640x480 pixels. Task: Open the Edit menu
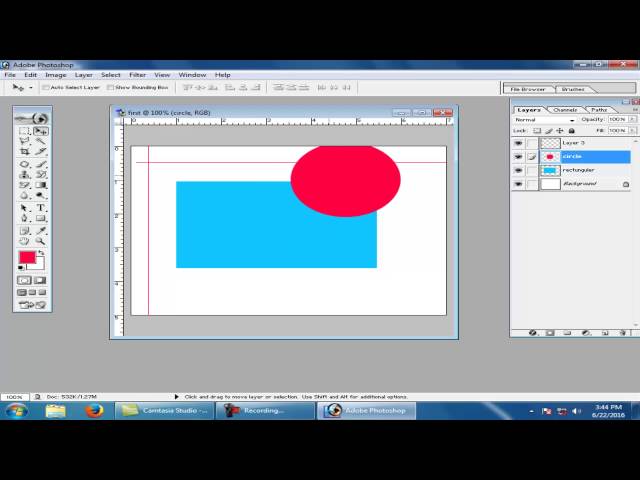point(31,75)
